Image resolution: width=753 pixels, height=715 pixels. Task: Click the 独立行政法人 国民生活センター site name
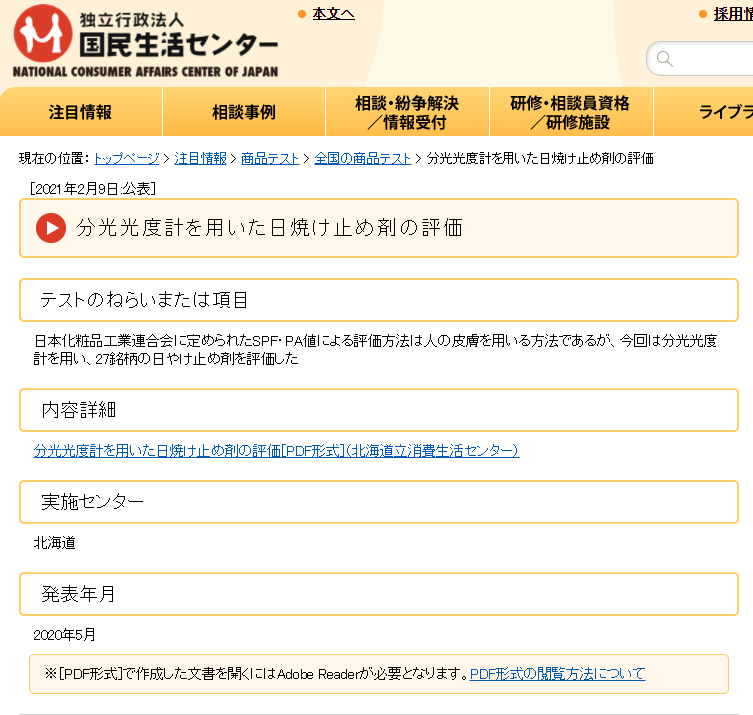coord(178,35)
